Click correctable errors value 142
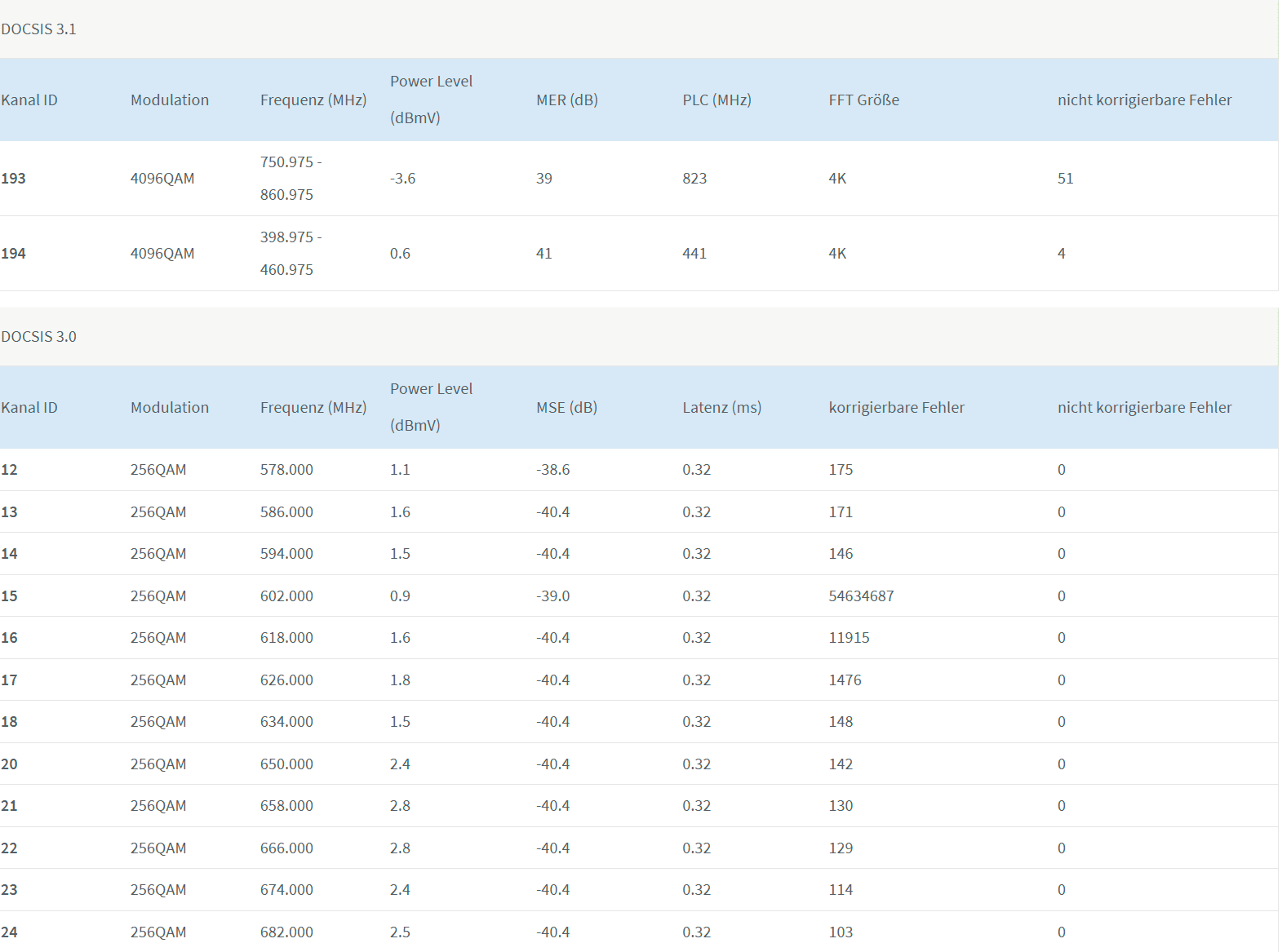This screenshot has width=1282, height=952. (x=841, y=764)
